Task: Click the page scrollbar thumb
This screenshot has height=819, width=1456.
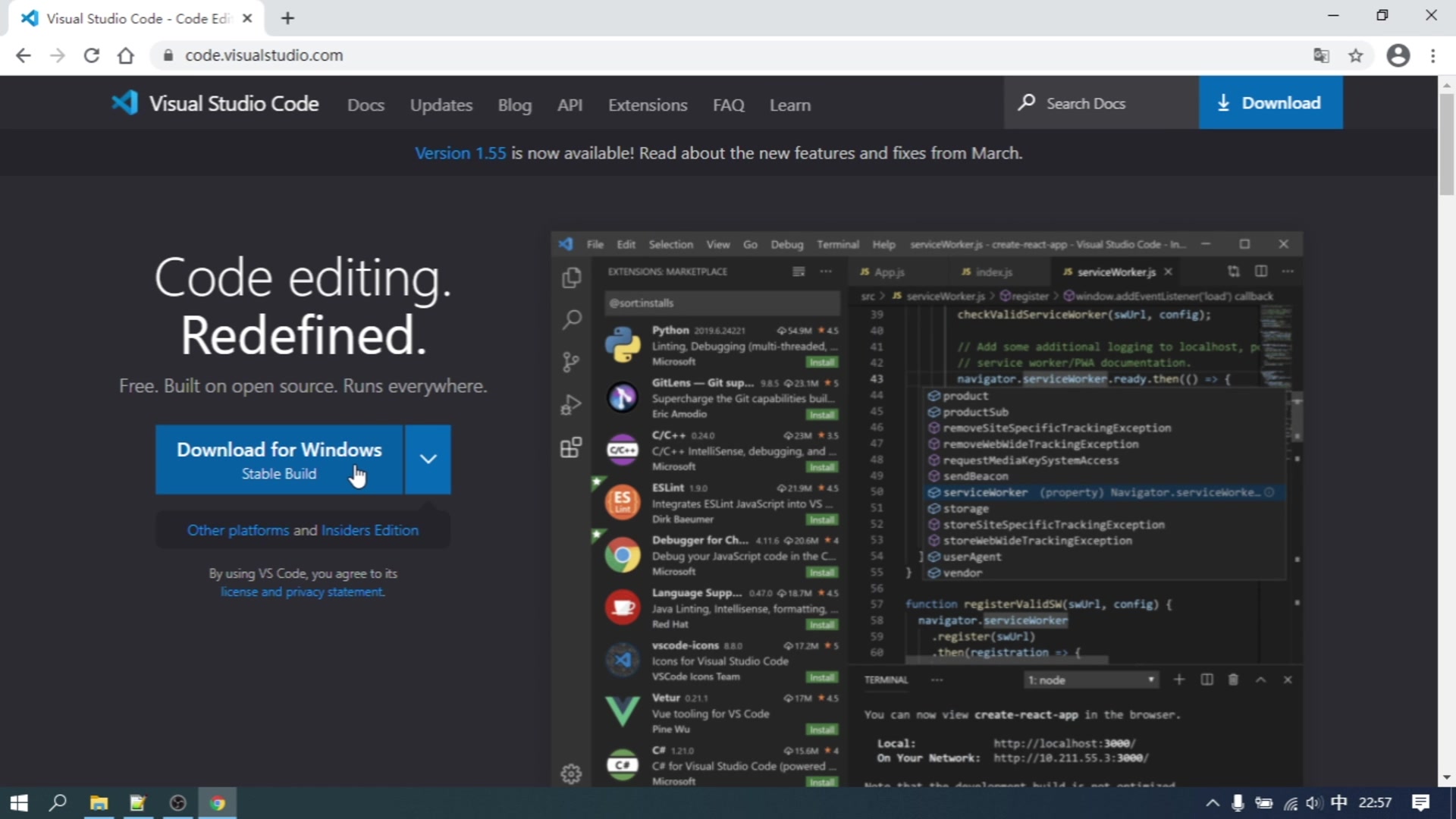Action: click(x=1447, y=144)
